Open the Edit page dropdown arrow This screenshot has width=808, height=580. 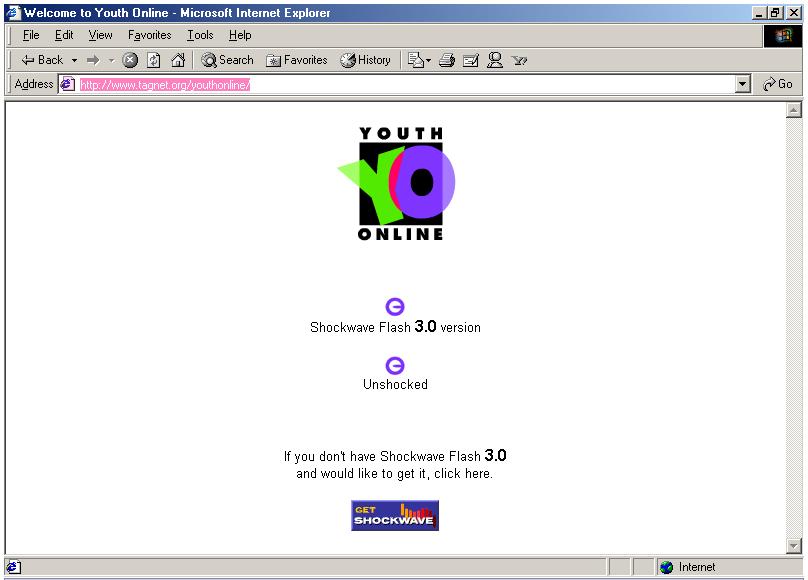(428, 60)
